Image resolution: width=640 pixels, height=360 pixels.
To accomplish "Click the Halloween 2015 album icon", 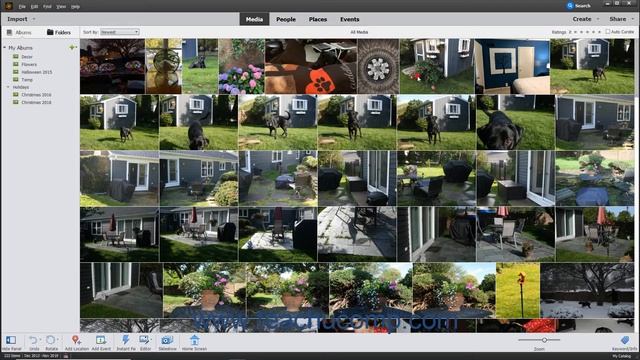I will (16, 72).
